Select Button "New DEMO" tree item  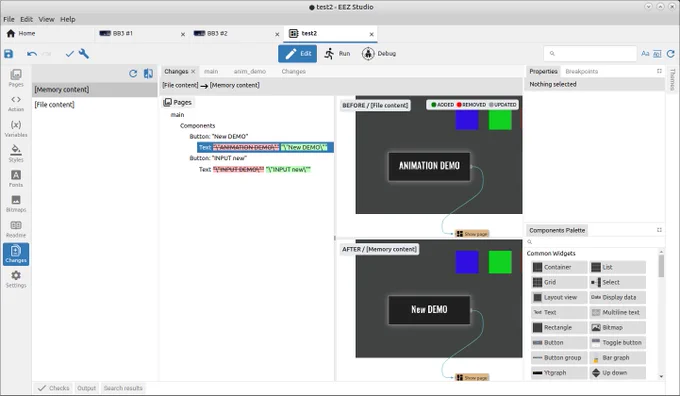pyautogui.click(x=219, y=137)
